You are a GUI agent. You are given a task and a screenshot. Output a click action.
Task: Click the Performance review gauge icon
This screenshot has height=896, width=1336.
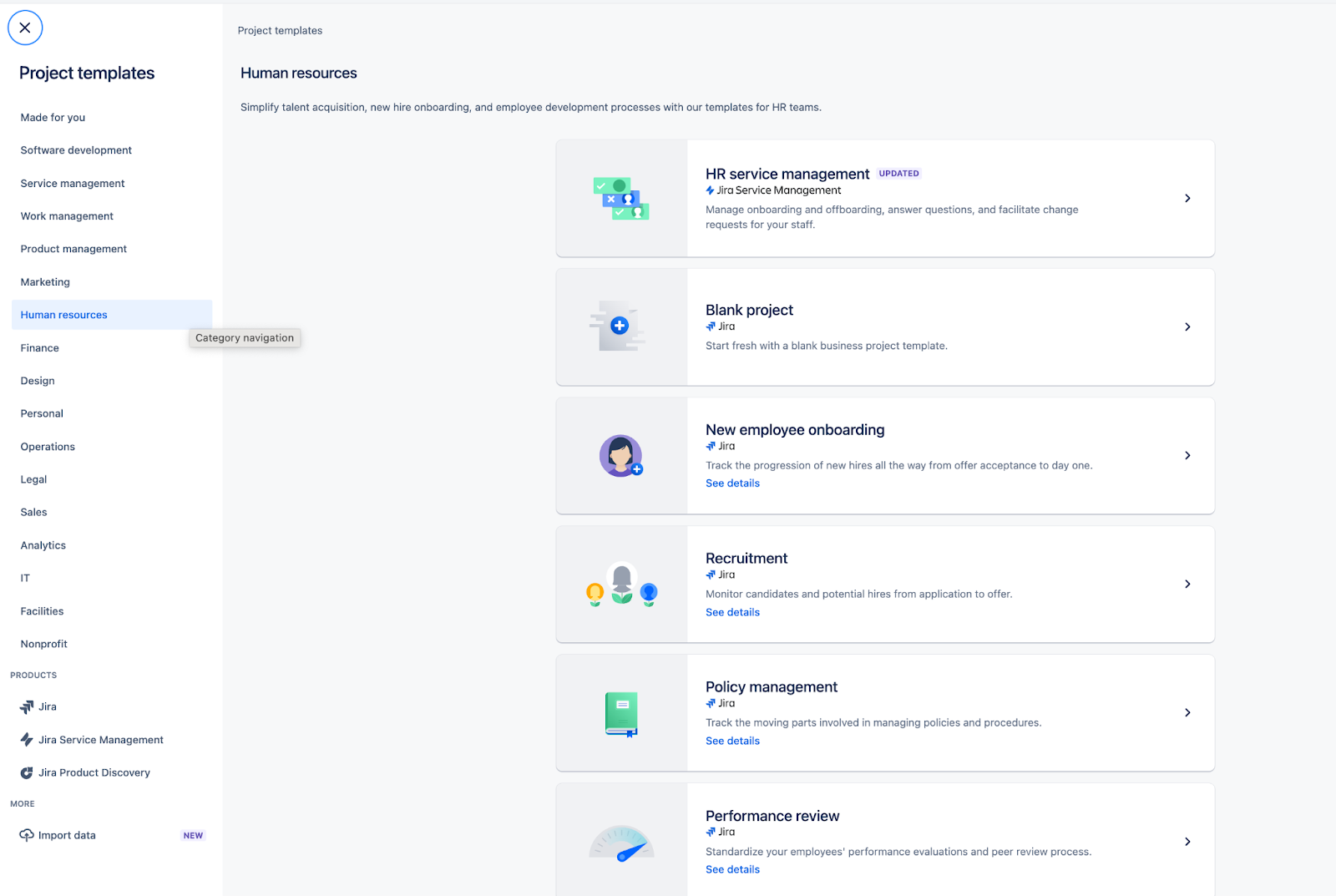click(x=621, y=843)
